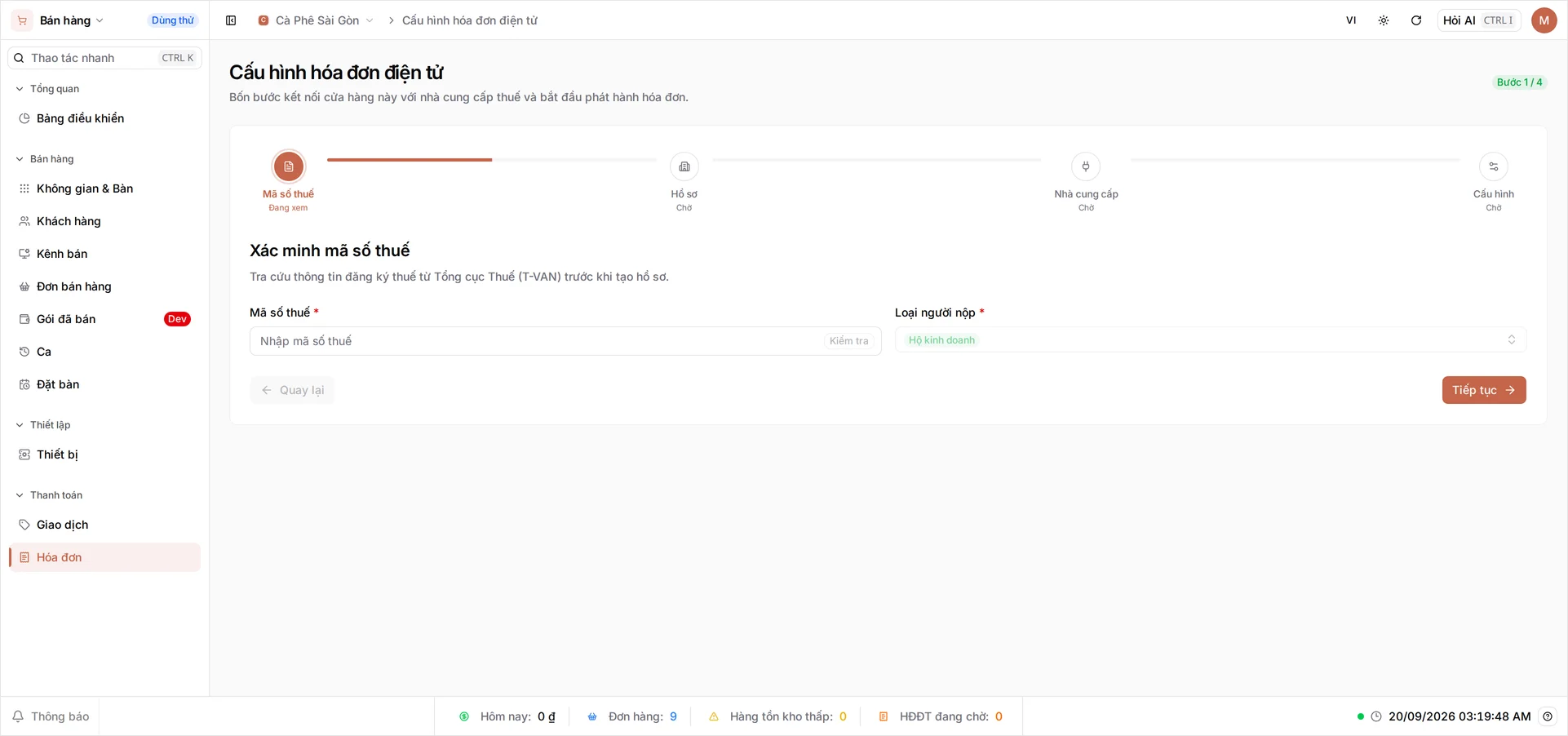This screenshot has height=736, width=1568.
Task: Go to Không gian & Bàn
Action: pyautogui.click(x=104, y=188)
